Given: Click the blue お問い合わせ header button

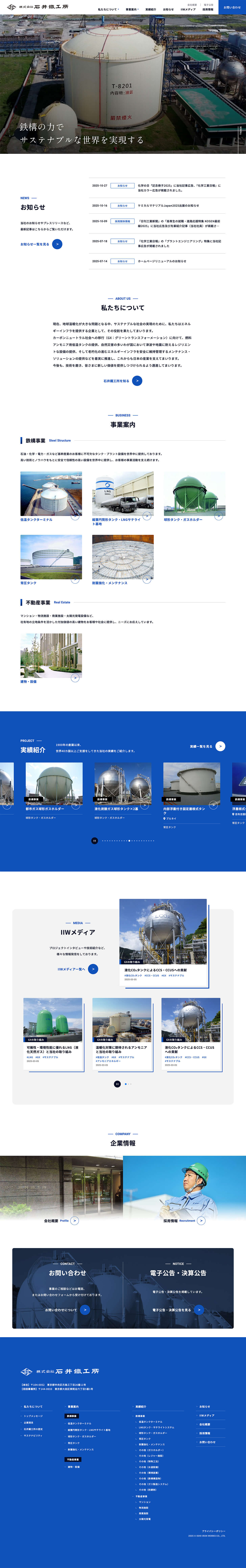Looking at the screenshot, I should 232,7.
